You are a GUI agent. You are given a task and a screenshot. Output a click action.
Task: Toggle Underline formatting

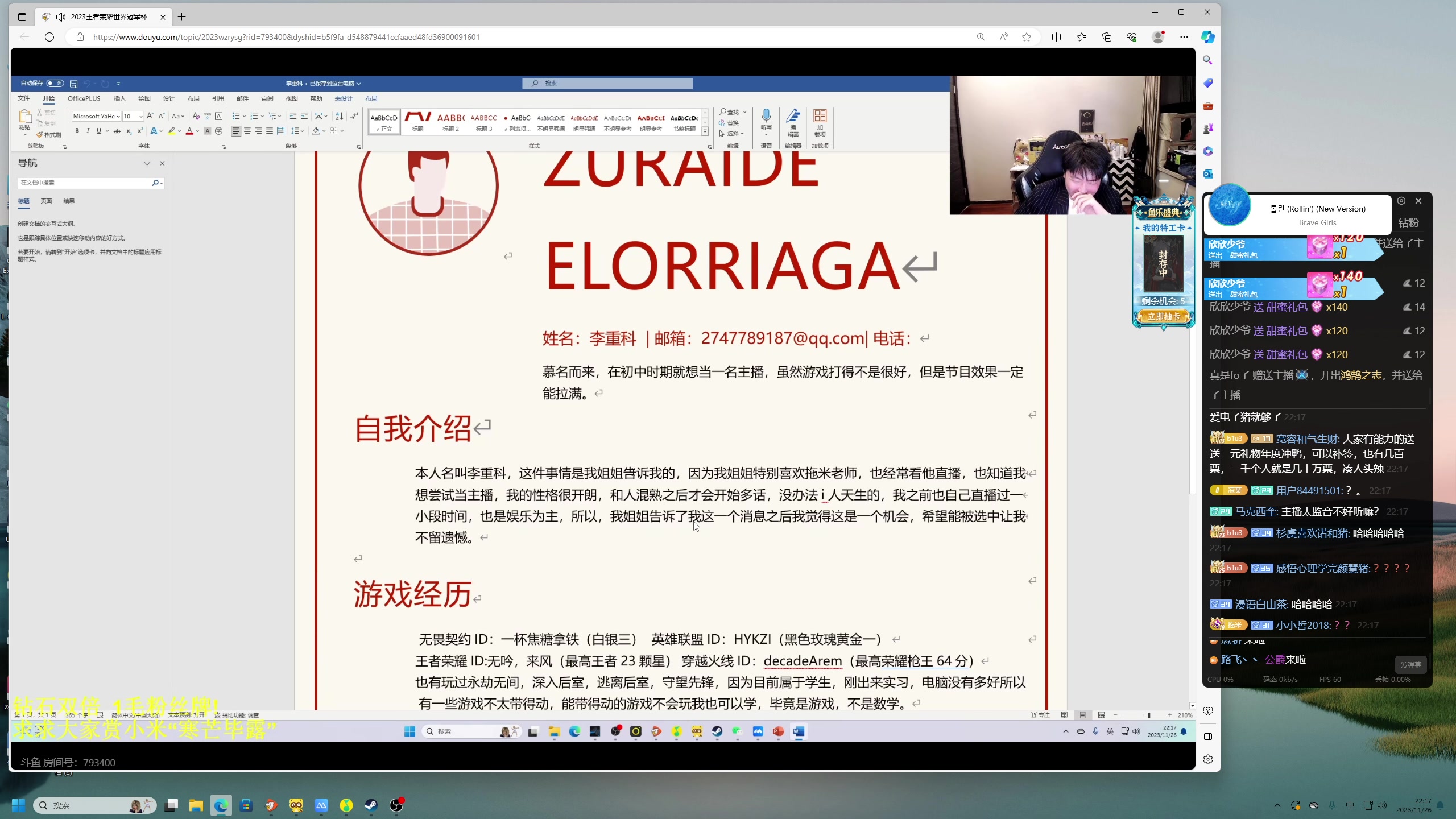(98, 131)
